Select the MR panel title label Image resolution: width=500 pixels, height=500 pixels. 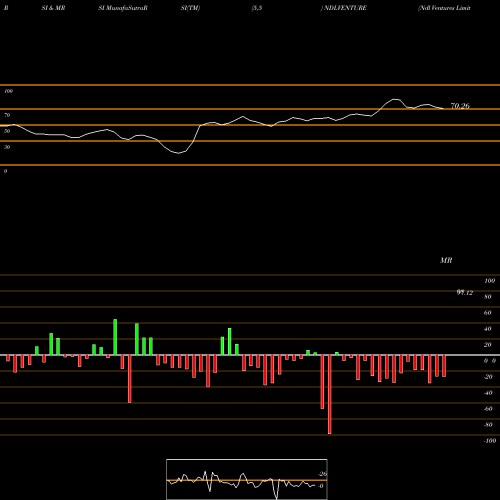[x=446, y=260]
